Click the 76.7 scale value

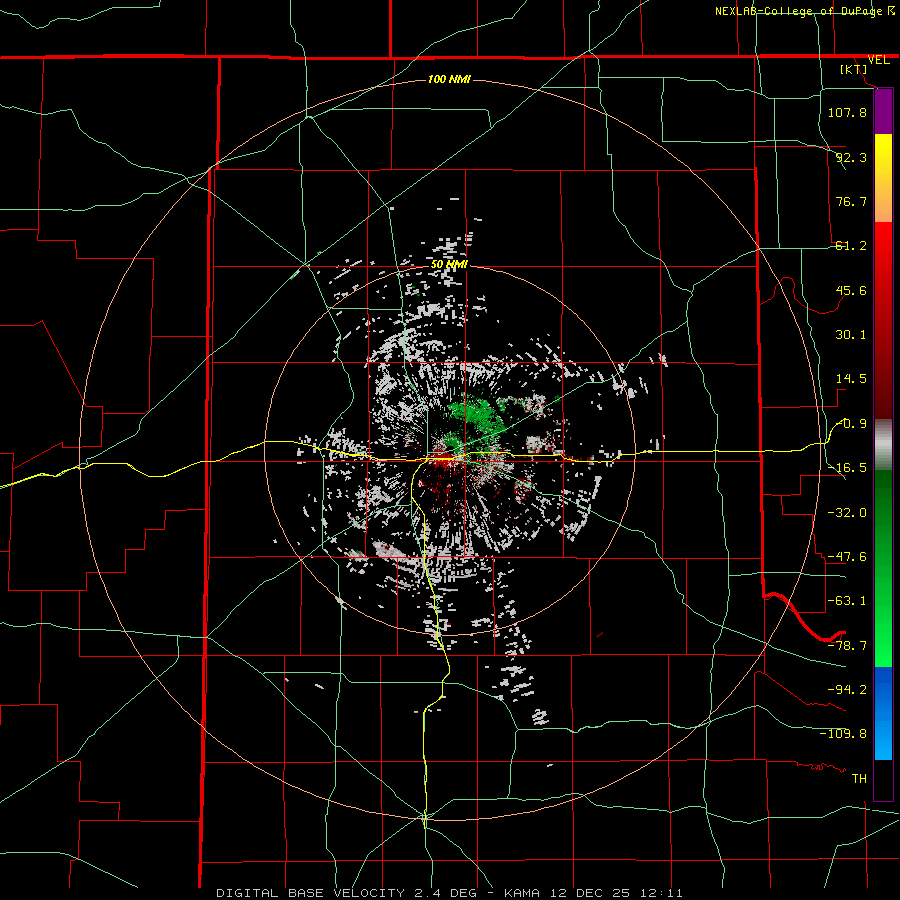coord(851,201)
